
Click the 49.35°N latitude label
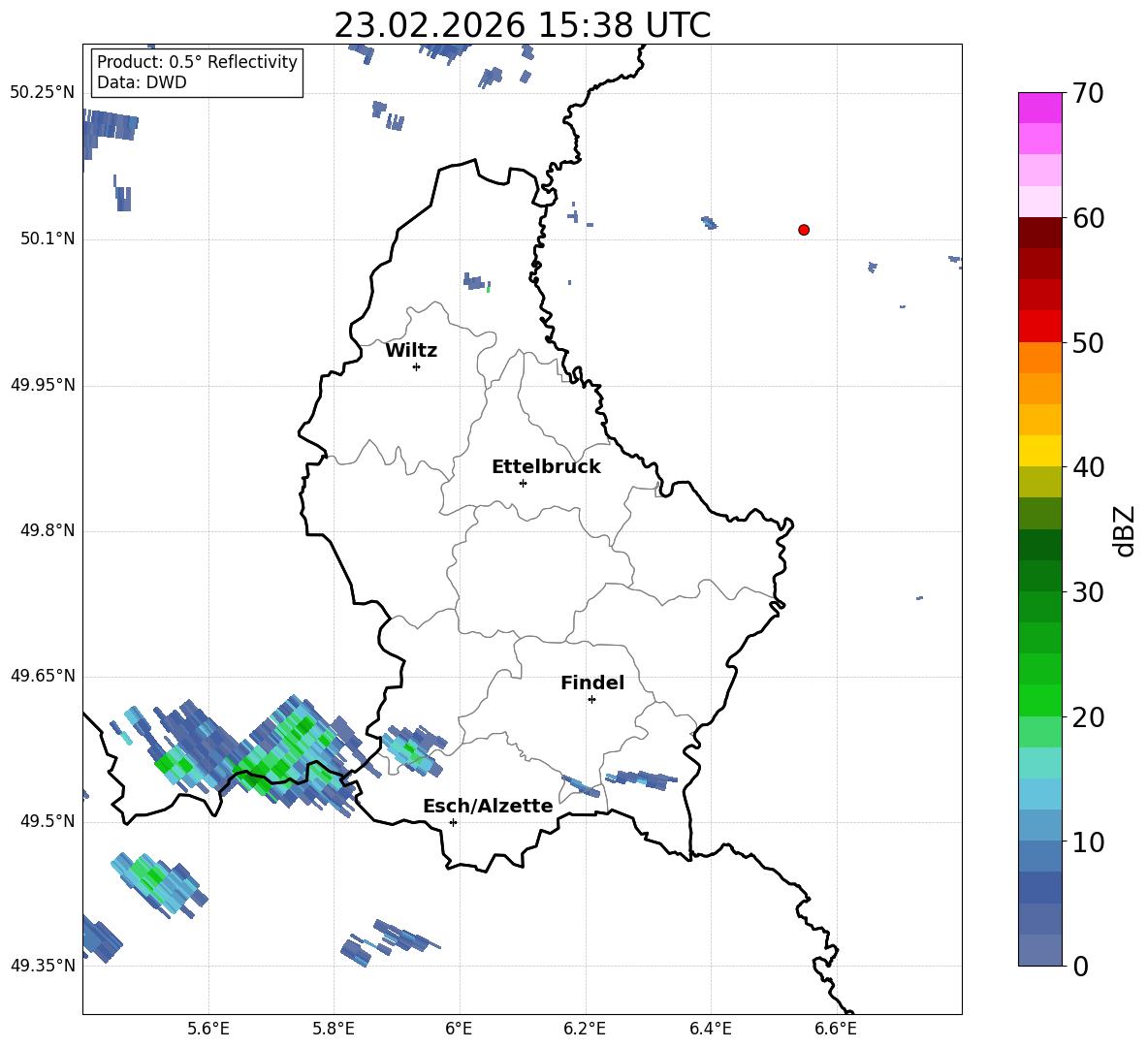[43, 966]
